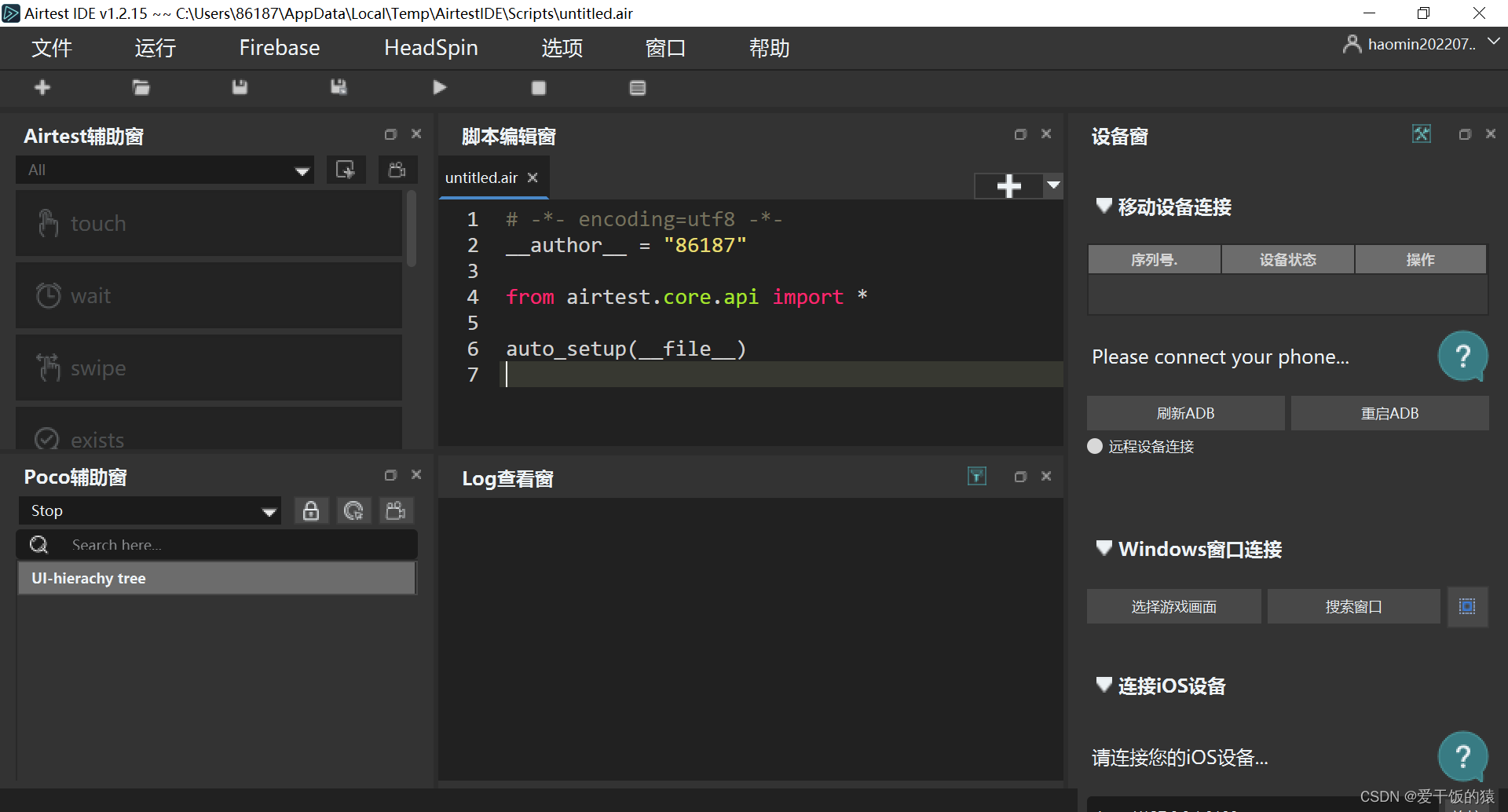Collapse the 连接iOS设备 section
1508x812 pixels.
(1104, 685)
